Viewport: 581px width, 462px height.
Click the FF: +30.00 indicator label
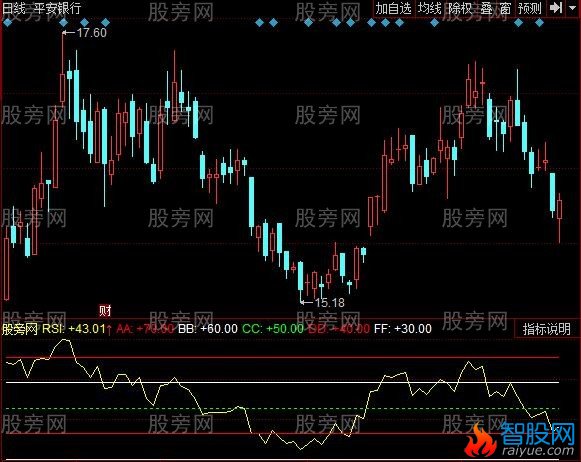(x=403, y=329)
